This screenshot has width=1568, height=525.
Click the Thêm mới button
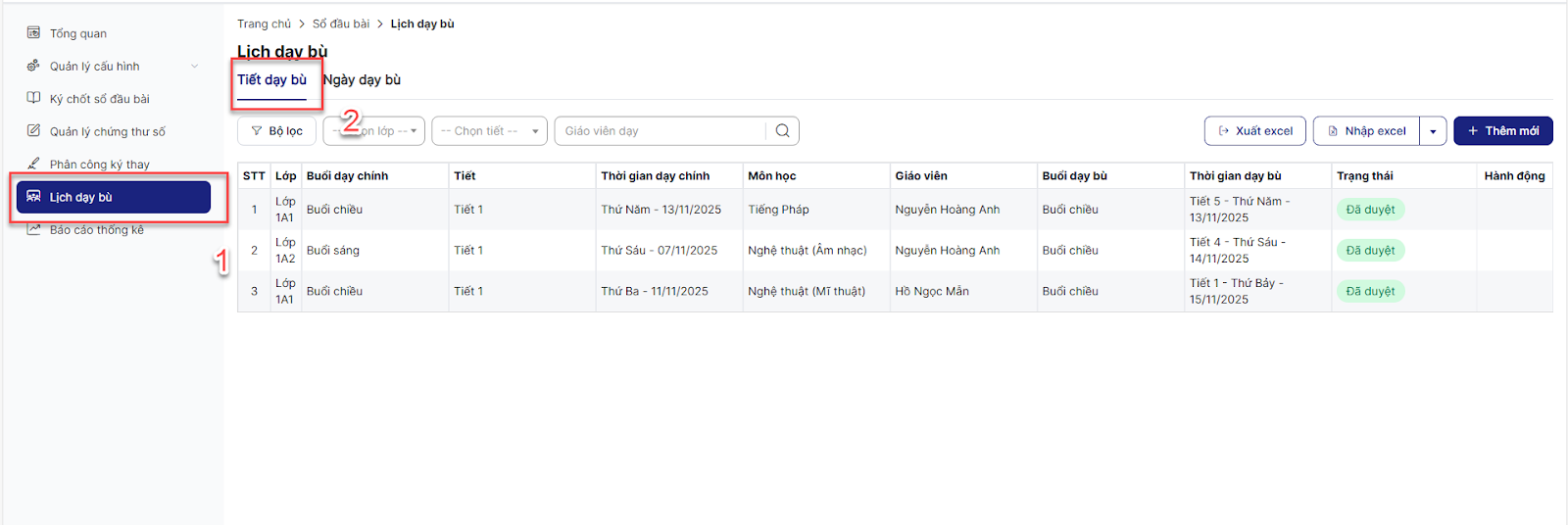[1502, 131]
